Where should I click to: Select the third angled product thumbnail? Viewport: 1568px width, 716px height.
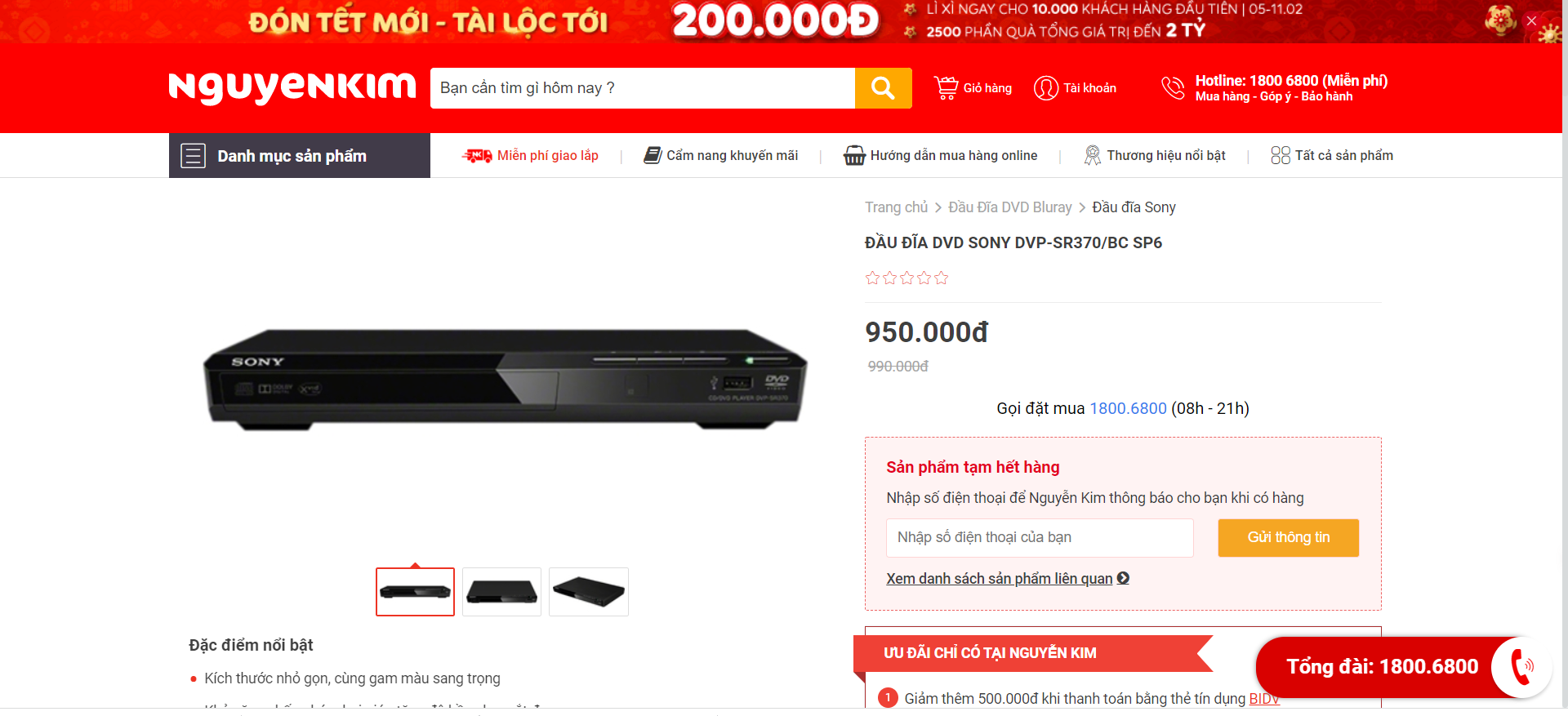point(589,592)
